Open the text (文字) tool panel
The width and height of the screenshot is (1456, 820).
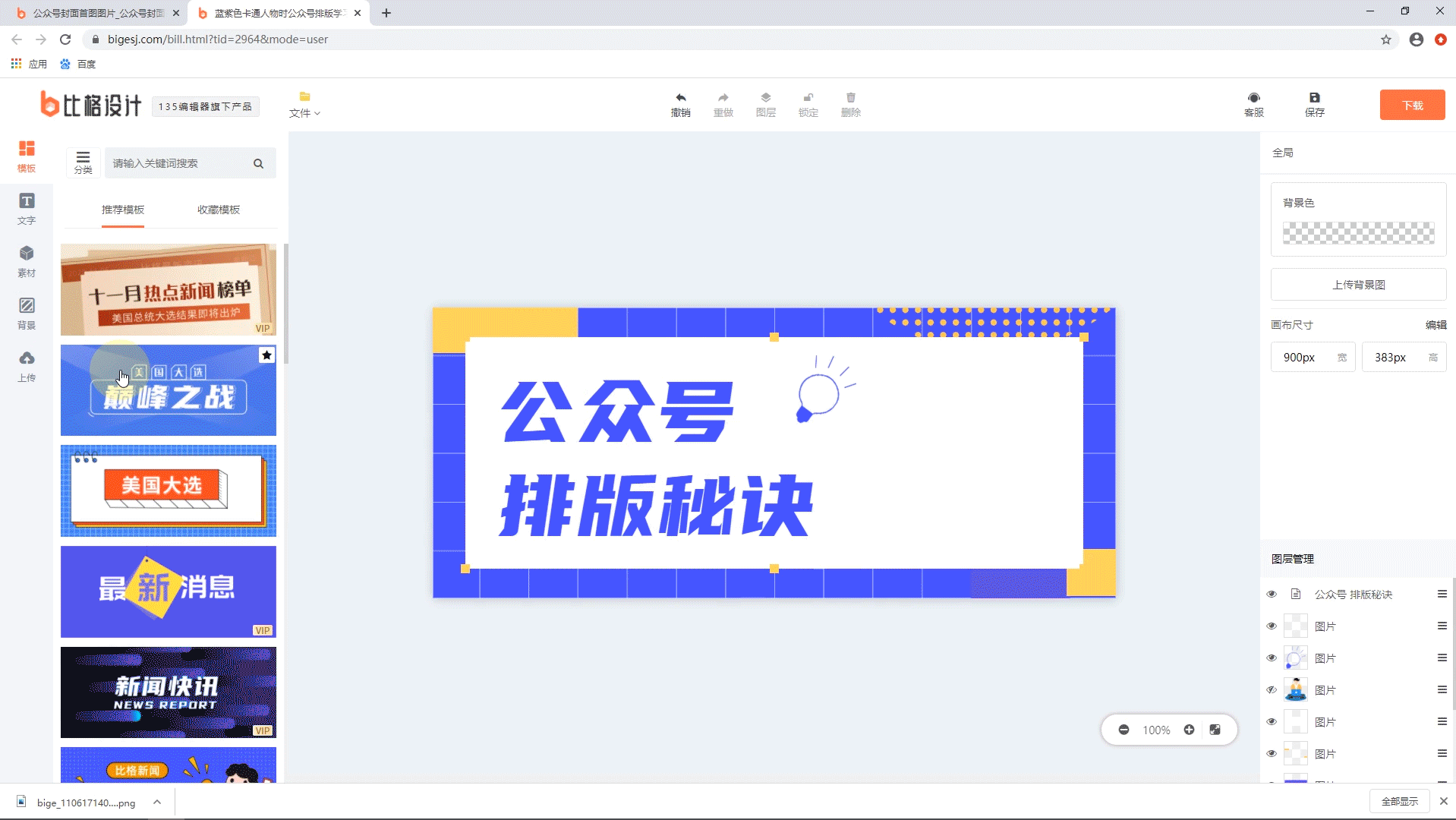pyautogui.click(x=27, y=208)
